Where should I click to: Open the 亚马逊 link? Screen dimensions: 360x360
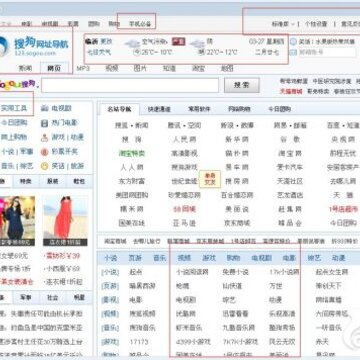185,223
